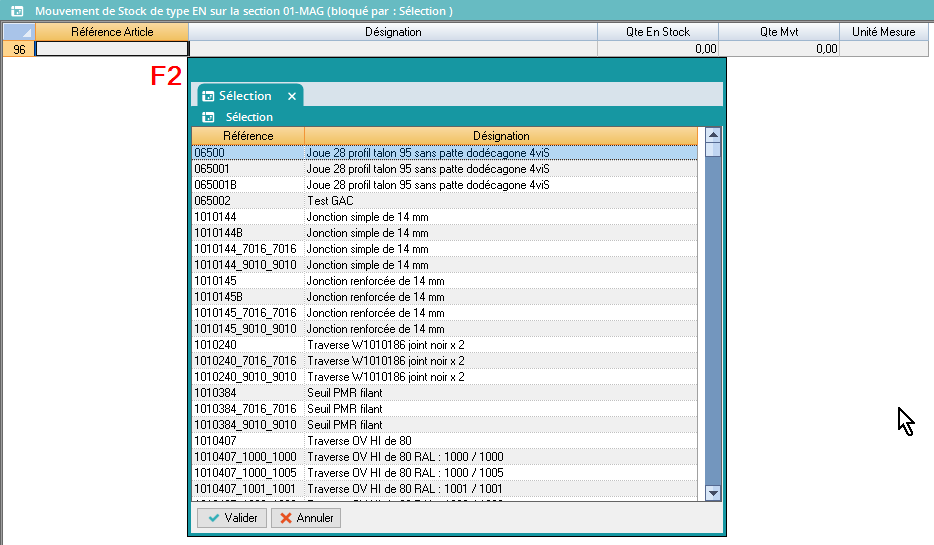Click the window icon in title bar
The width and height of the screenshot is (934, 545).
[x=16, y=11]
